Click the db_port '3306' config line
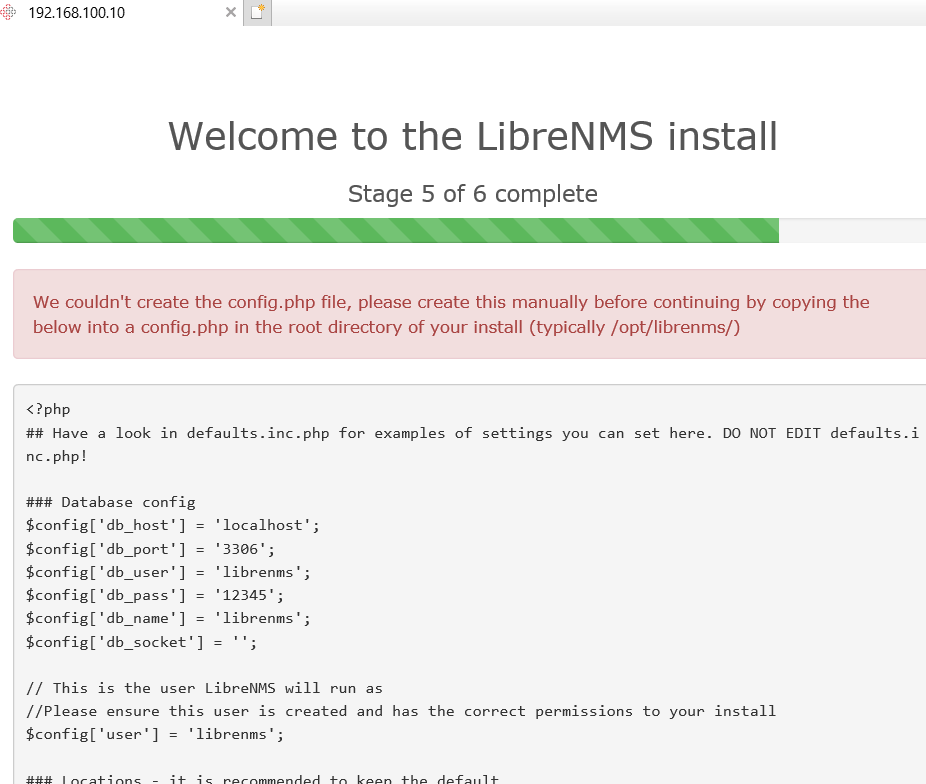This screenshot has height=784, width=926. click(150, 549)
